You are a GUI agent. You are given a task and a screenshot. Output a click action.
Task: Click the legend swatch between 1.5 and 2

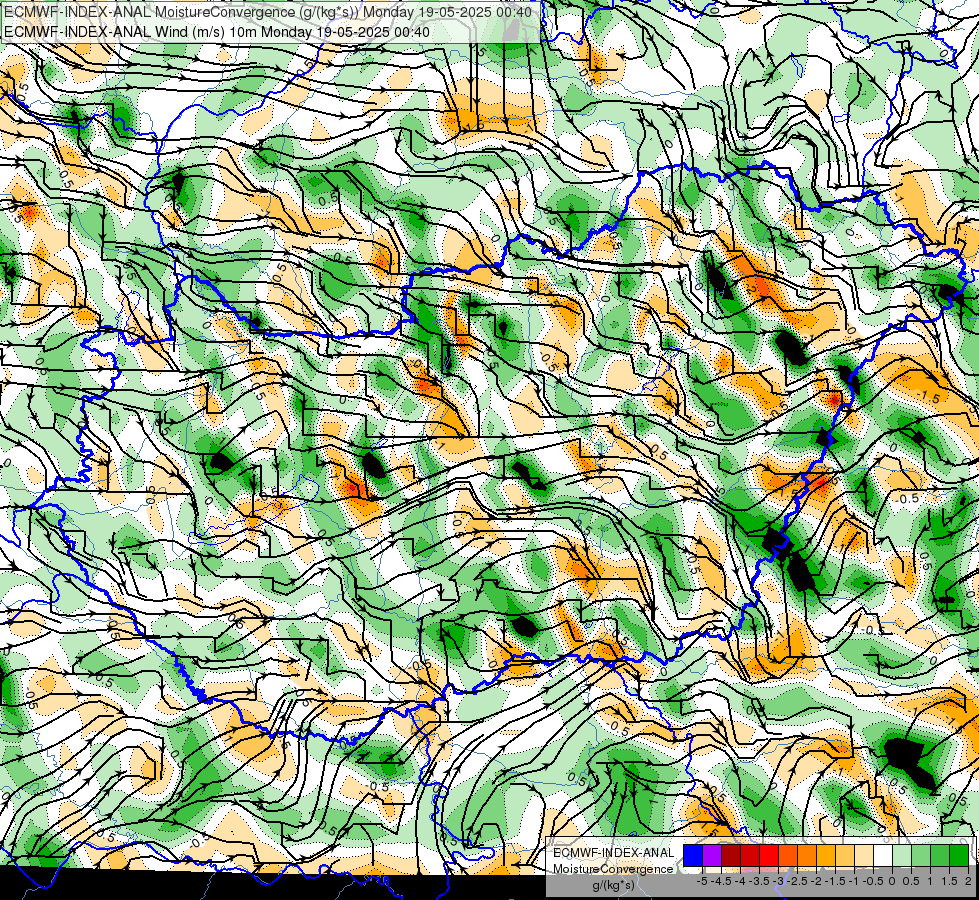click(x=959, y=856)
